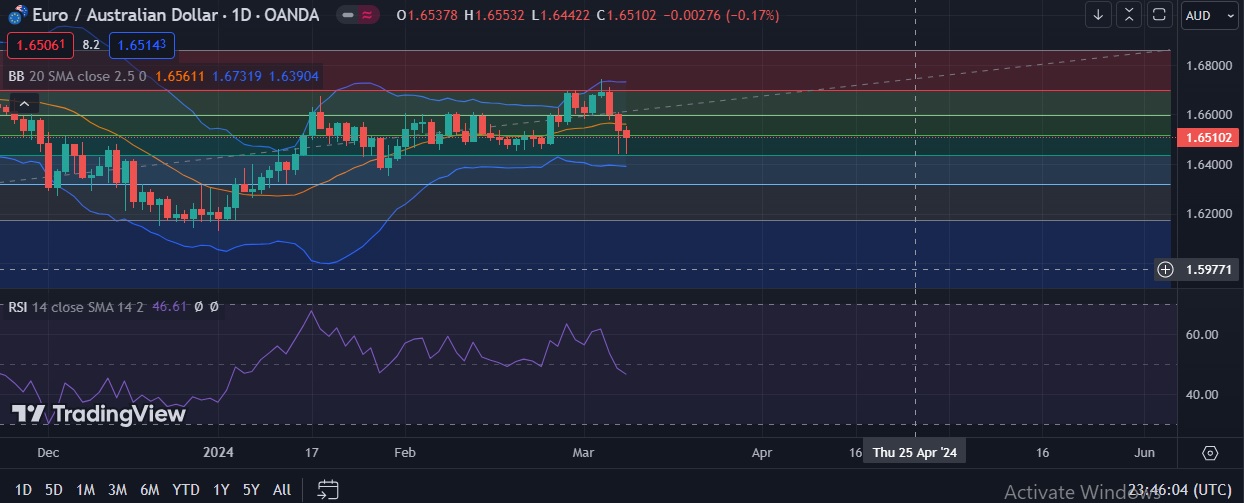This screenshot has width=1244, height=503.
Task: Click the High value 1.65532
Action: (x=499, y=15)
